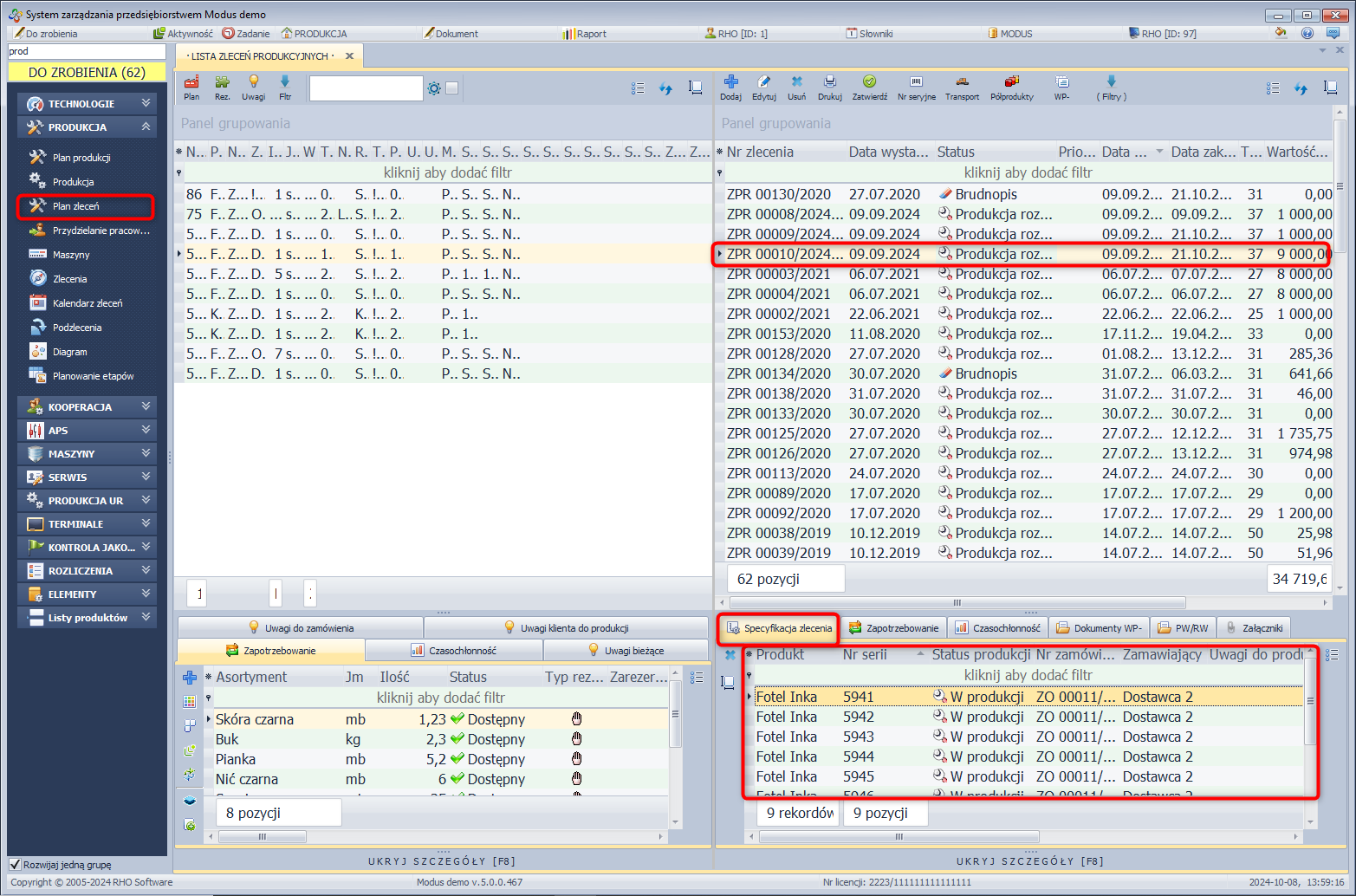Click the Drukuj printer icon
Screen dimensions: 1356x896
click(829, 82)
